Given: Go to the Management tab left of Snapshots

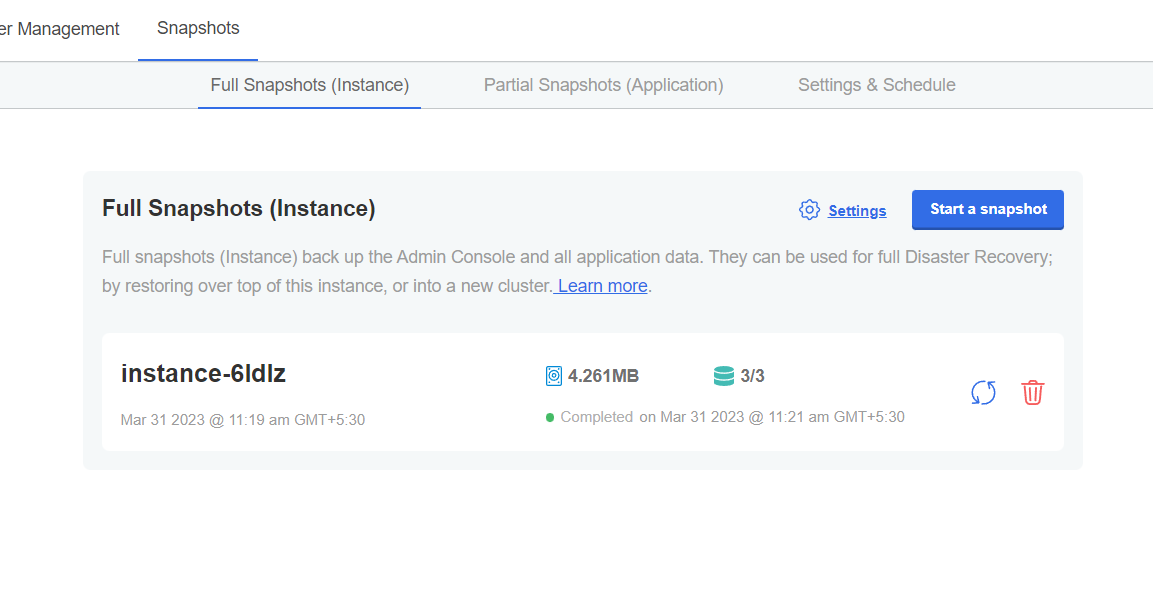Looking at the screenshot, I should 60,29.
